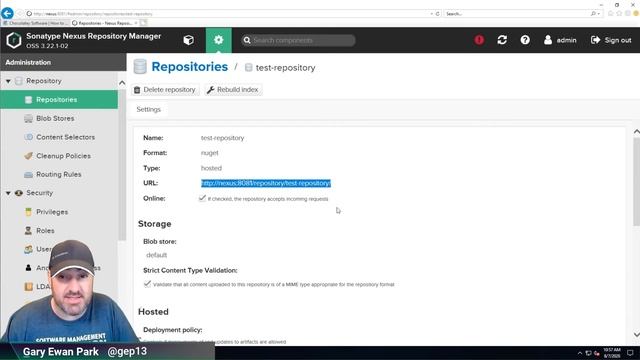Screen dimensions: 640x360
Task: Click the name value test-repository
Action: click(x=222, y=138)
